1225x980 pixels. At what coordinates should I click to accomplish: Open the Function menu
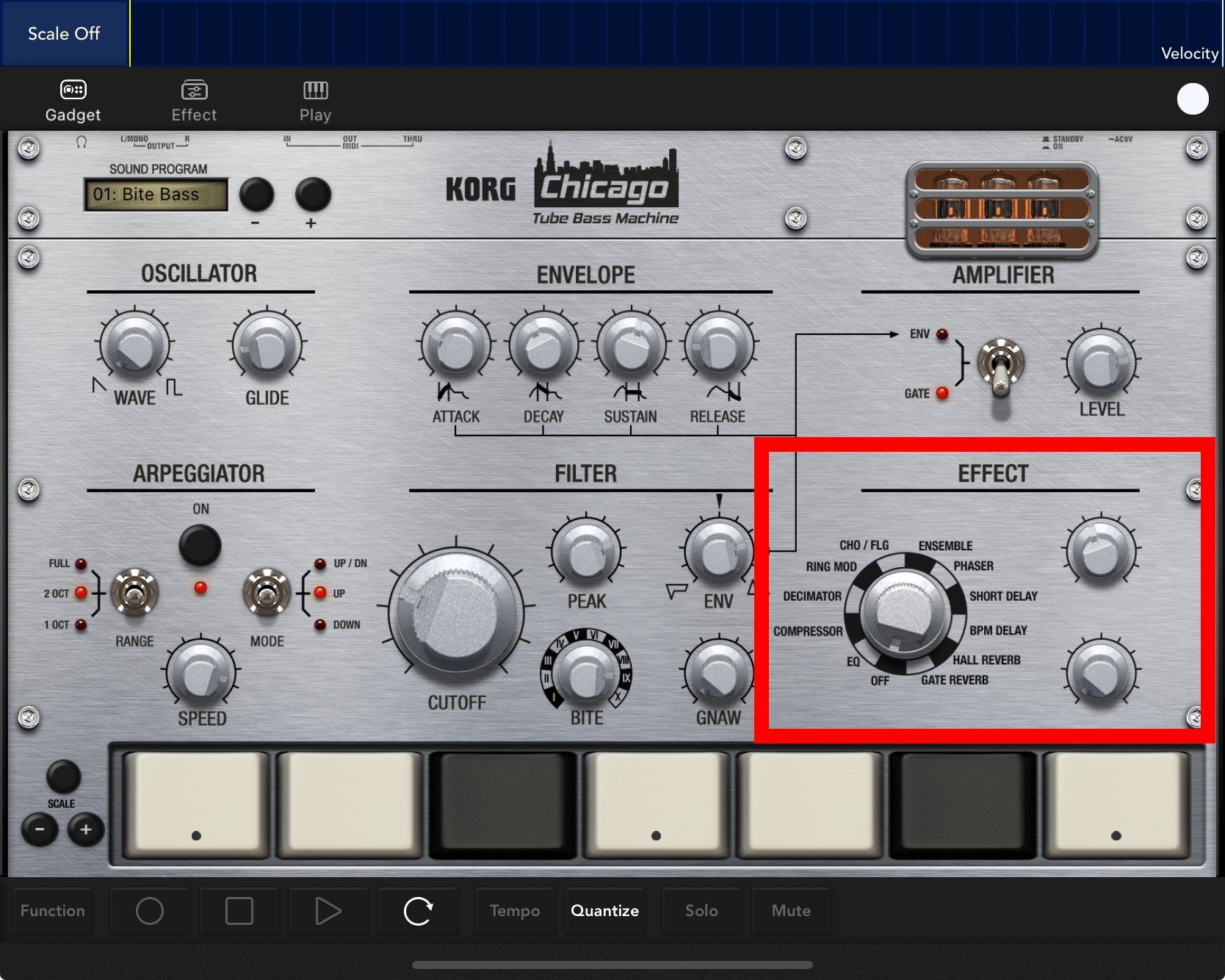tap(53, 911)
